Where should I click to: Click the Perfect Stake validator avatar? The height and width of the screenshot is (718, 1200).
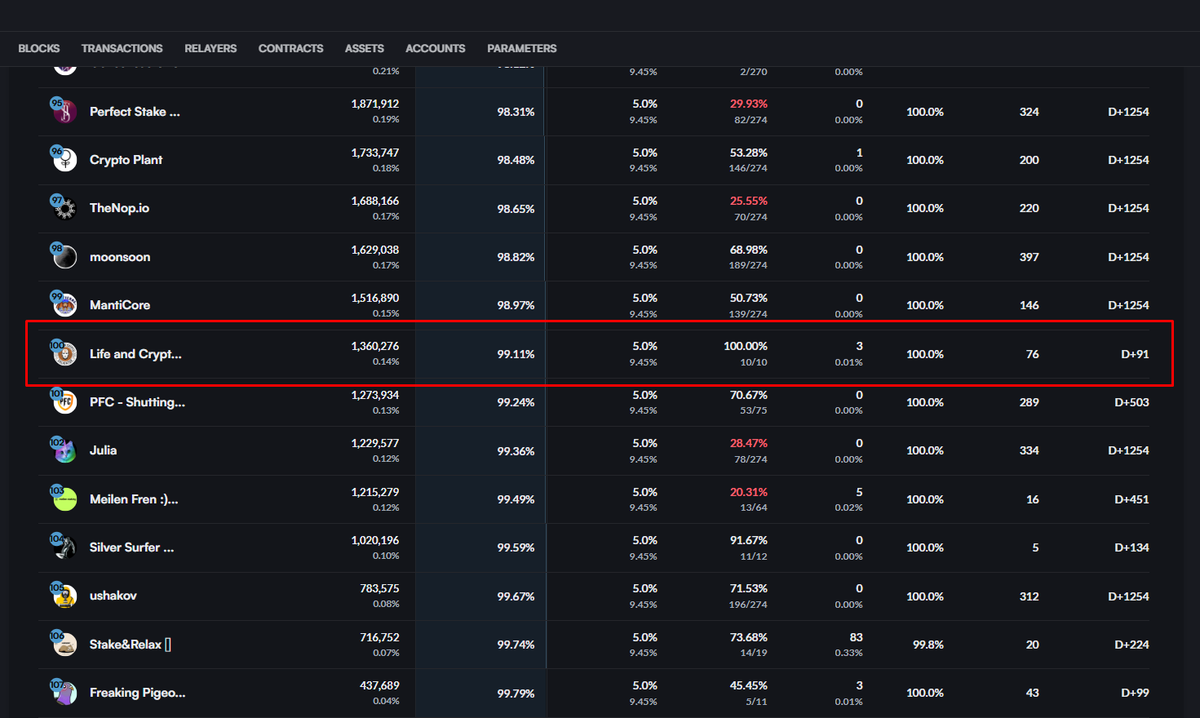click(64, 112)
